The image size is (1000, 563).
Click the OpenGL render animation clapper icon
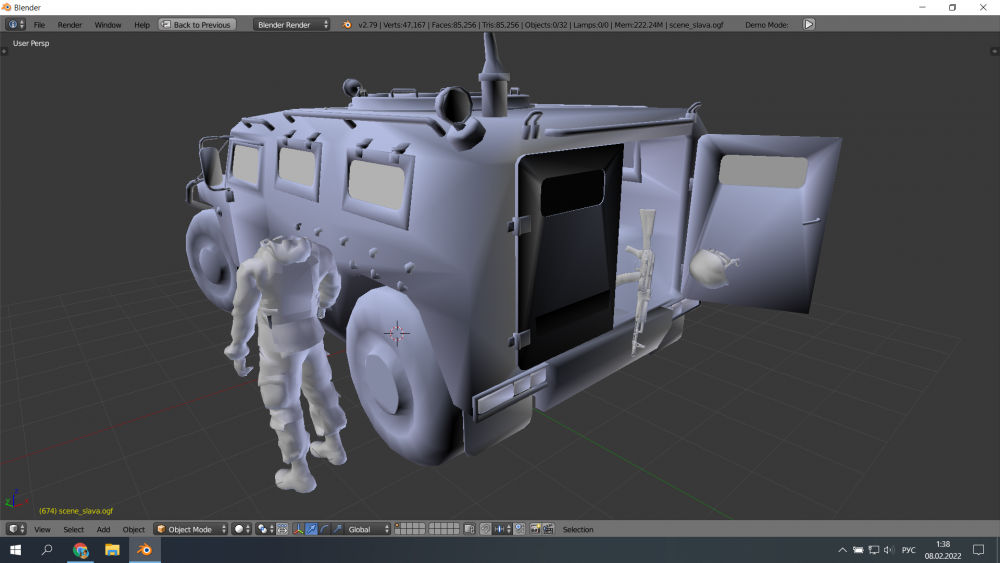tap(548, 529)
